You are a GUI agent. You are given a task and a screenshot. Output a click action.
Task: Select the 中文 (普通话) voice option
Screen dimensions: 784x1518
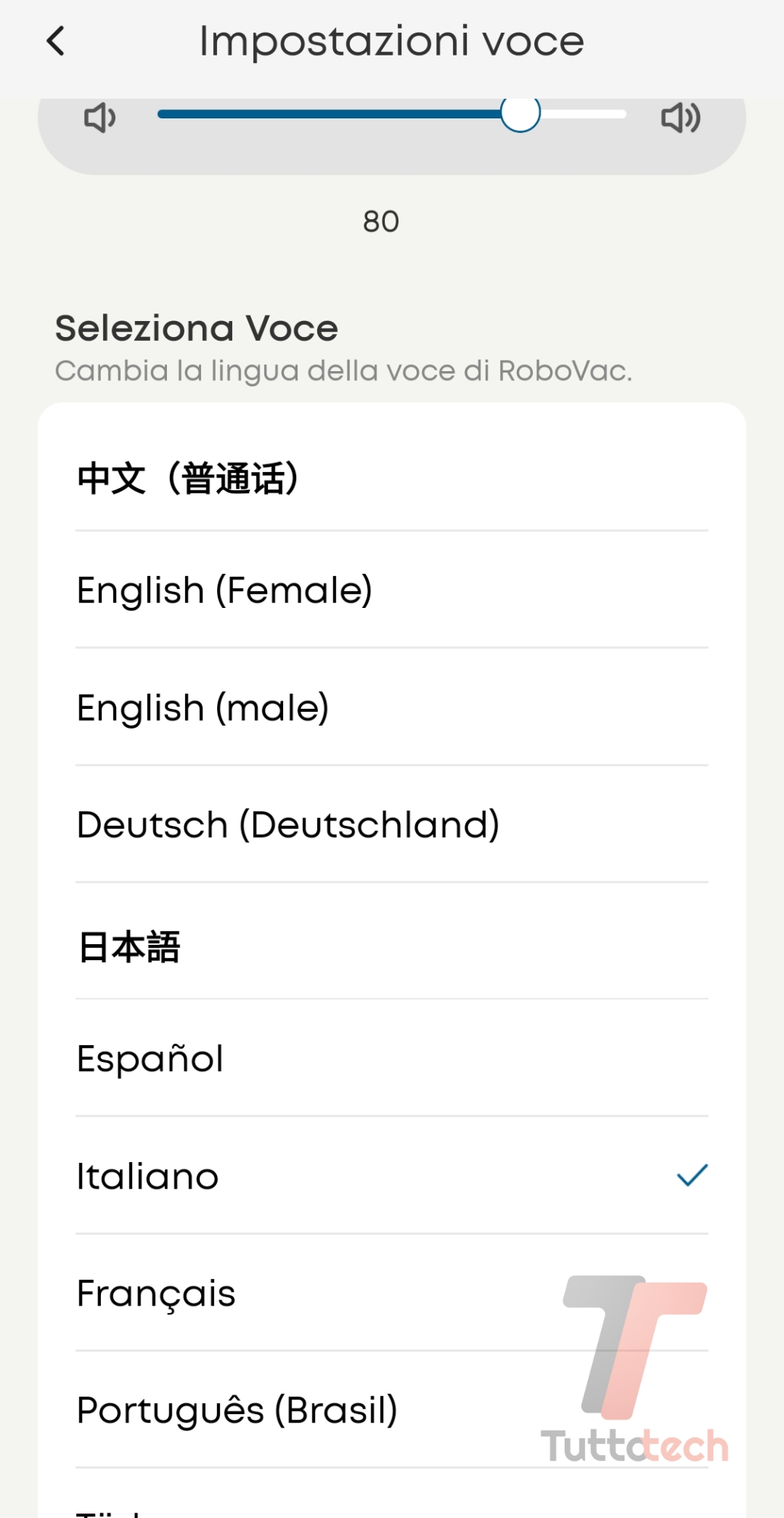pyautogui.click(x=188, y=478)
